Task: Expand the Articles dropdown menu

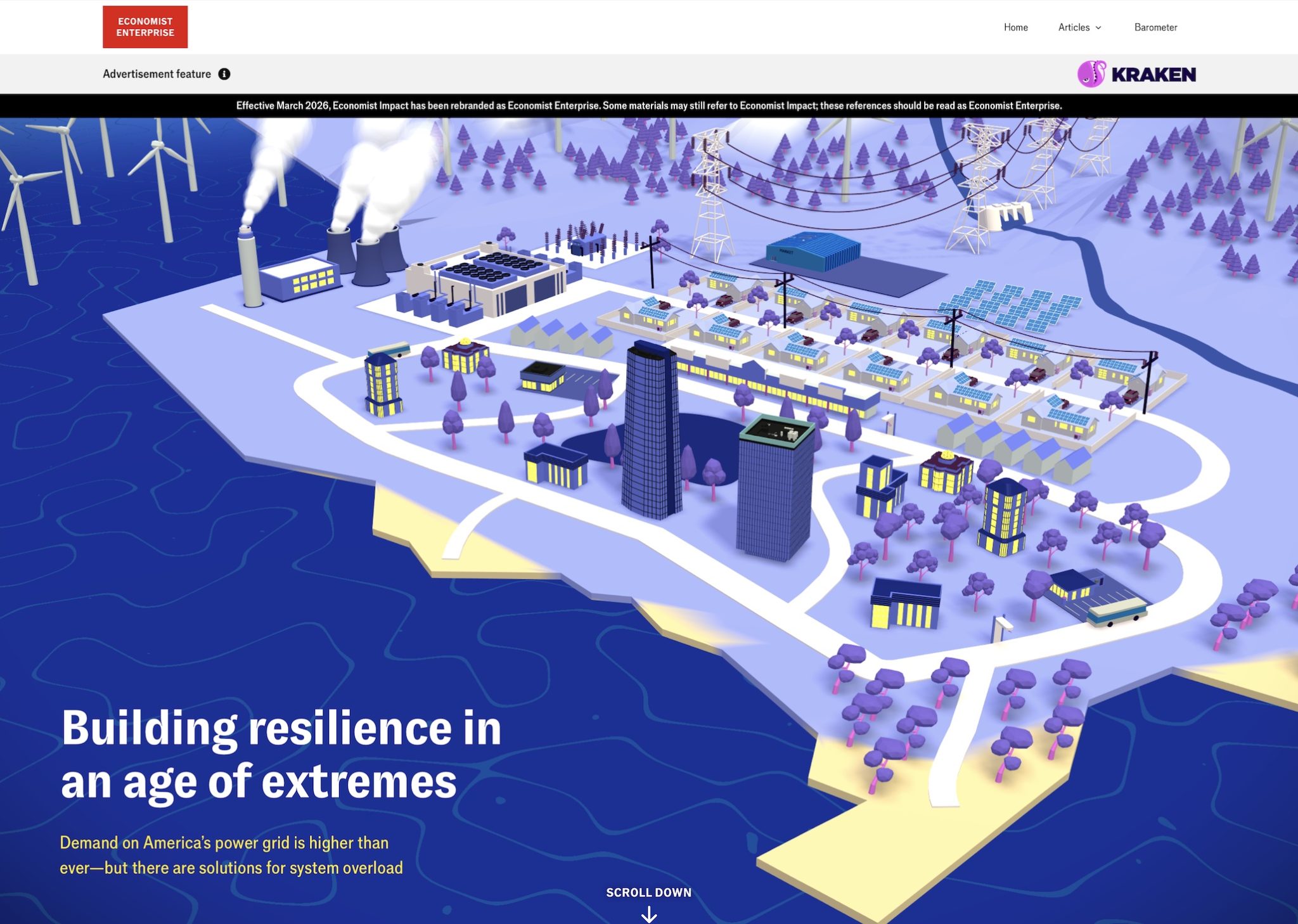Action: coord(1079,27)
